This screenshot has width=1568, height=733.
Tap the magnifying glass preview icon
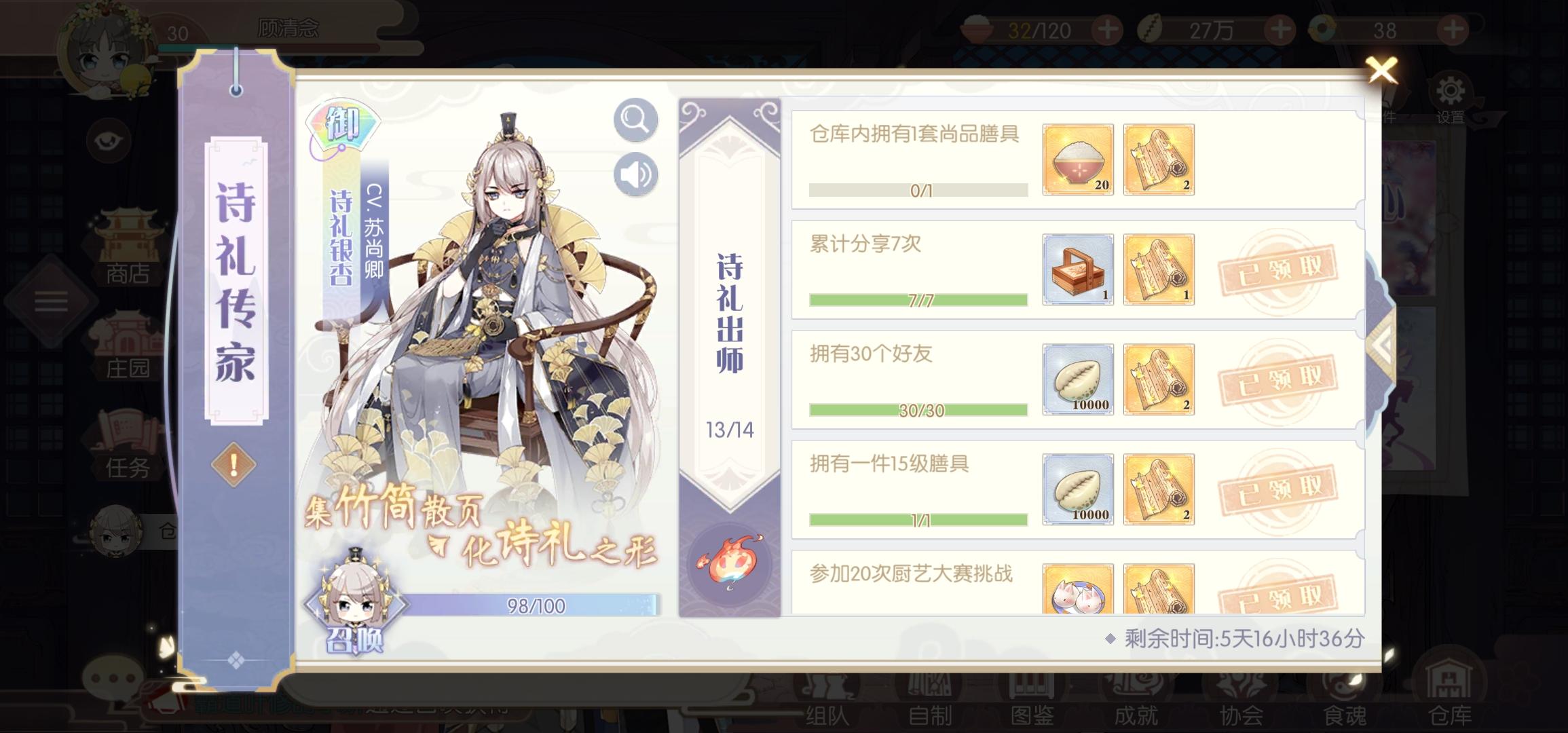point(635,120)
